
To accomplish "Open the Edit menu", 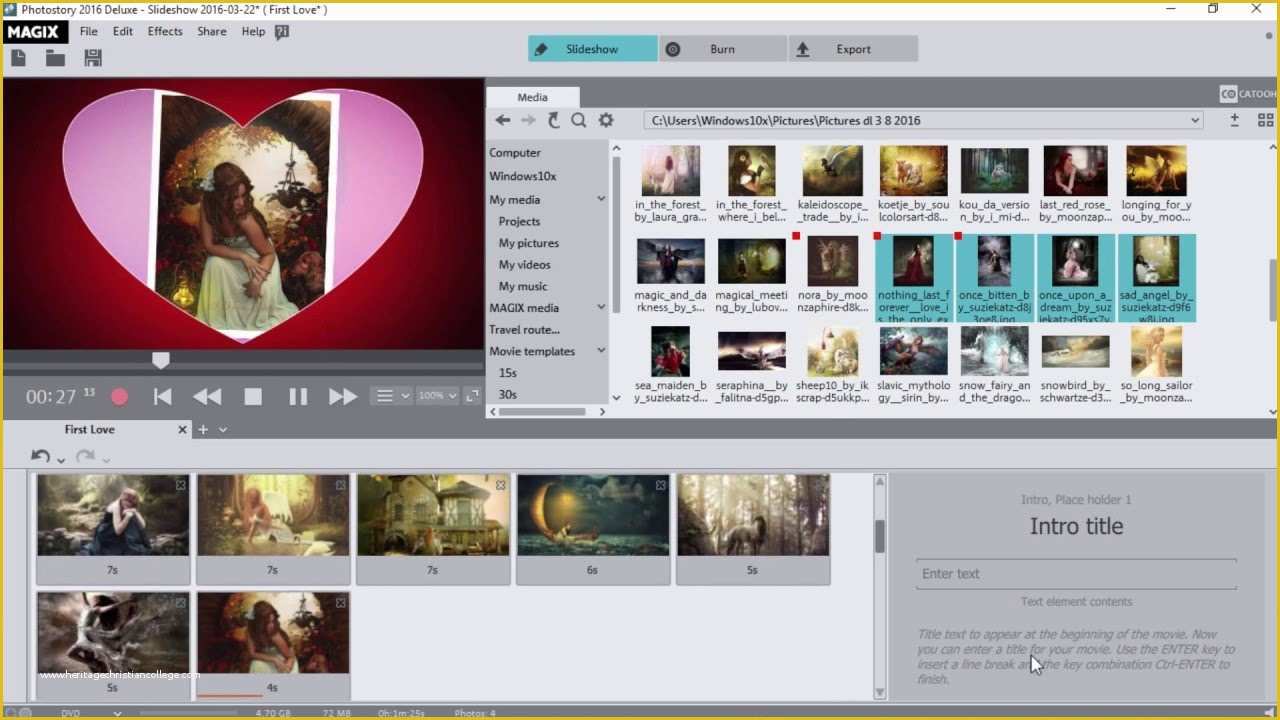I will [x=123, y=32].
